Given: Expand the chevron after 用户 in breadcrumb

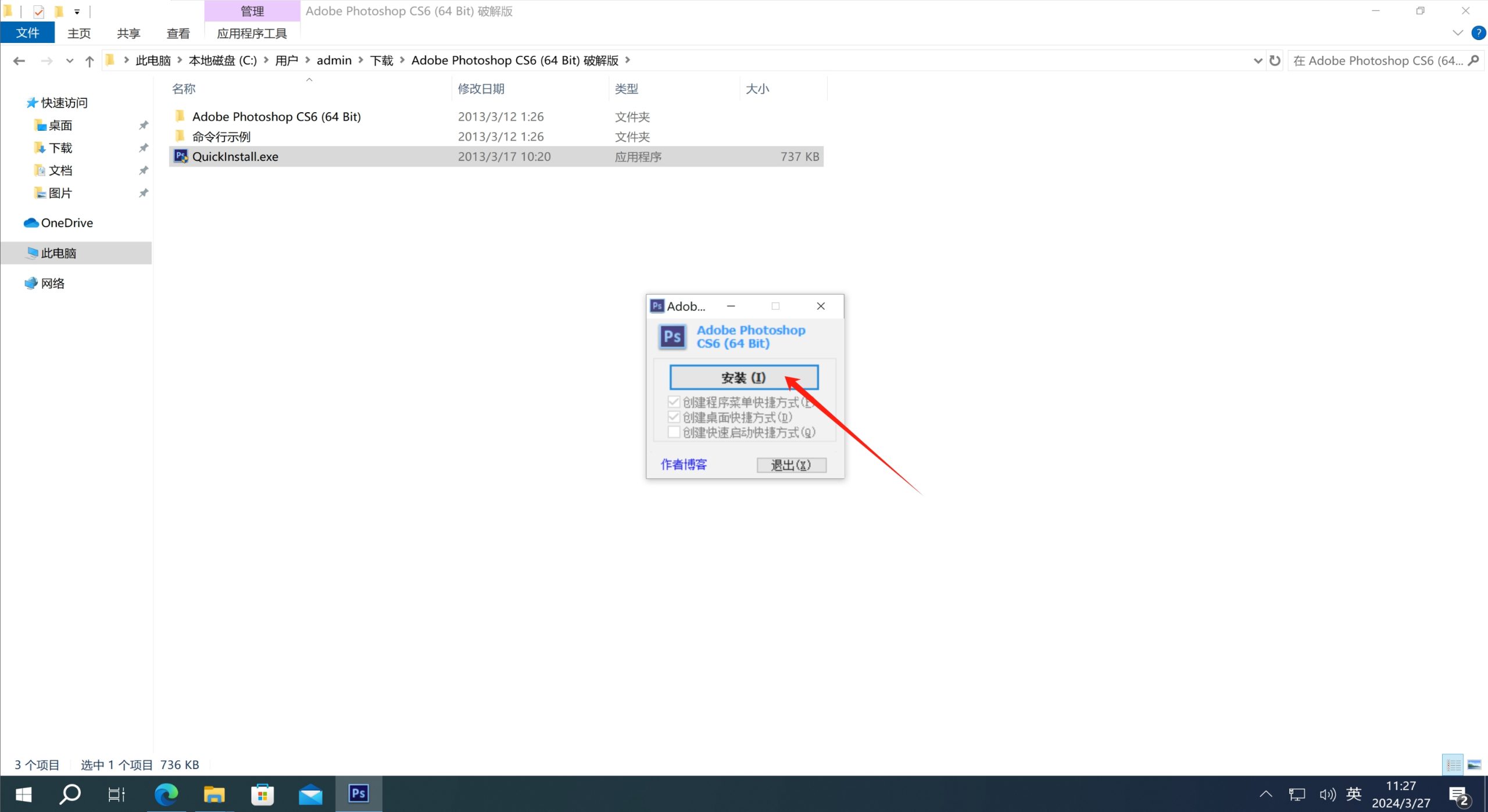Looking at the screenshot, I should [x=307, y=60].
